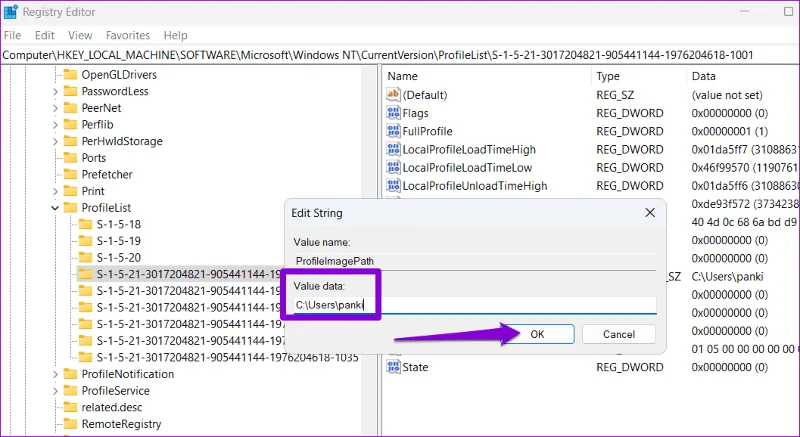
Task: Select the S-1-5-21 key ending in 1035
Action: 227,357
